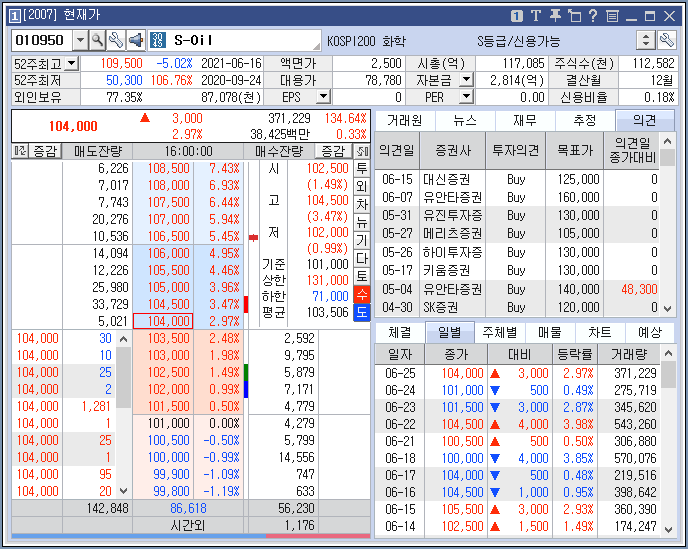Click the right 증감 button by 매수잔량

point(333,151)
